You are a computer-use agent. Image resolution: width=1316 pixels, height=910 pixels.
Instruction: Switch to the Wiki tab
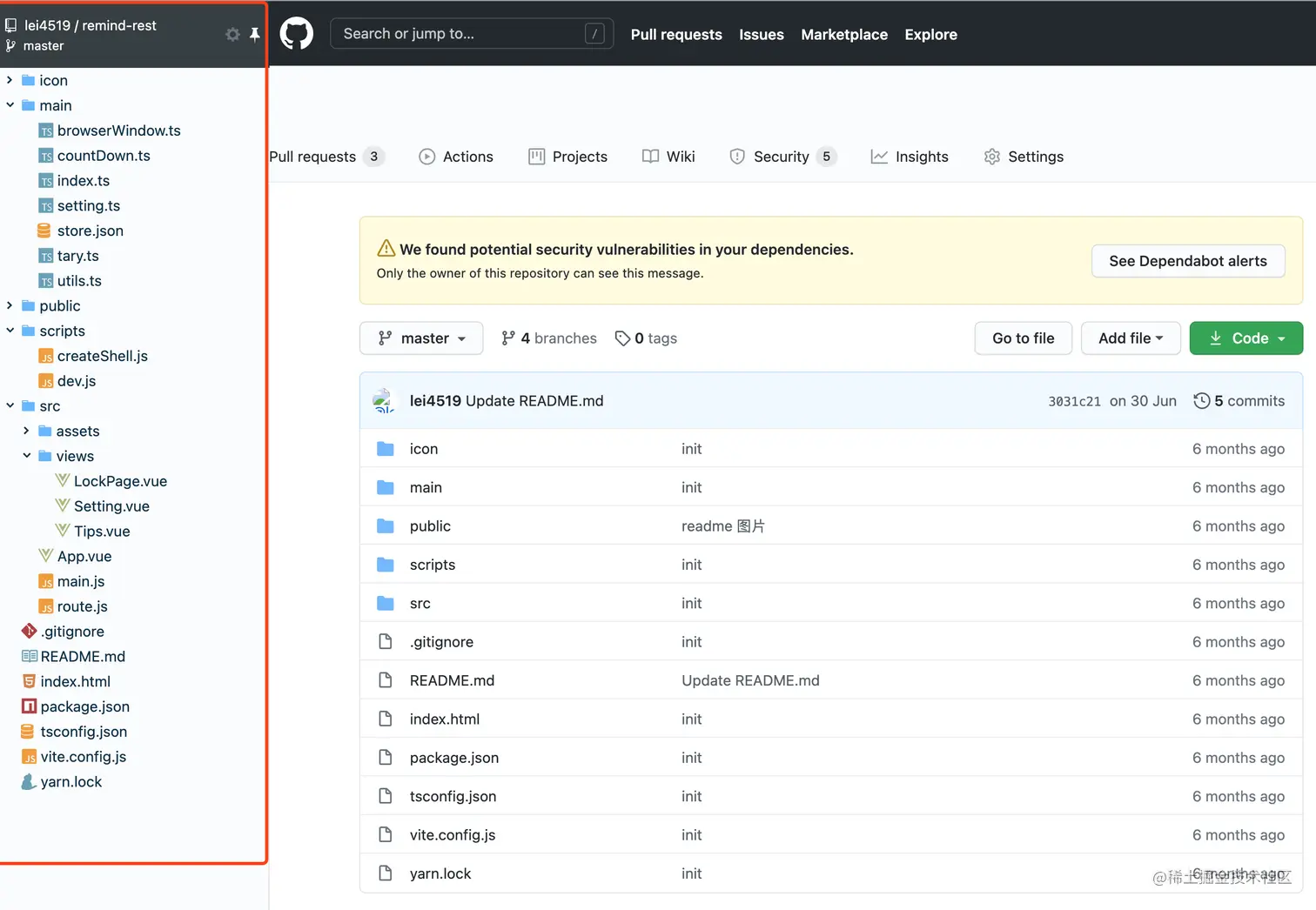click(668, 157)
